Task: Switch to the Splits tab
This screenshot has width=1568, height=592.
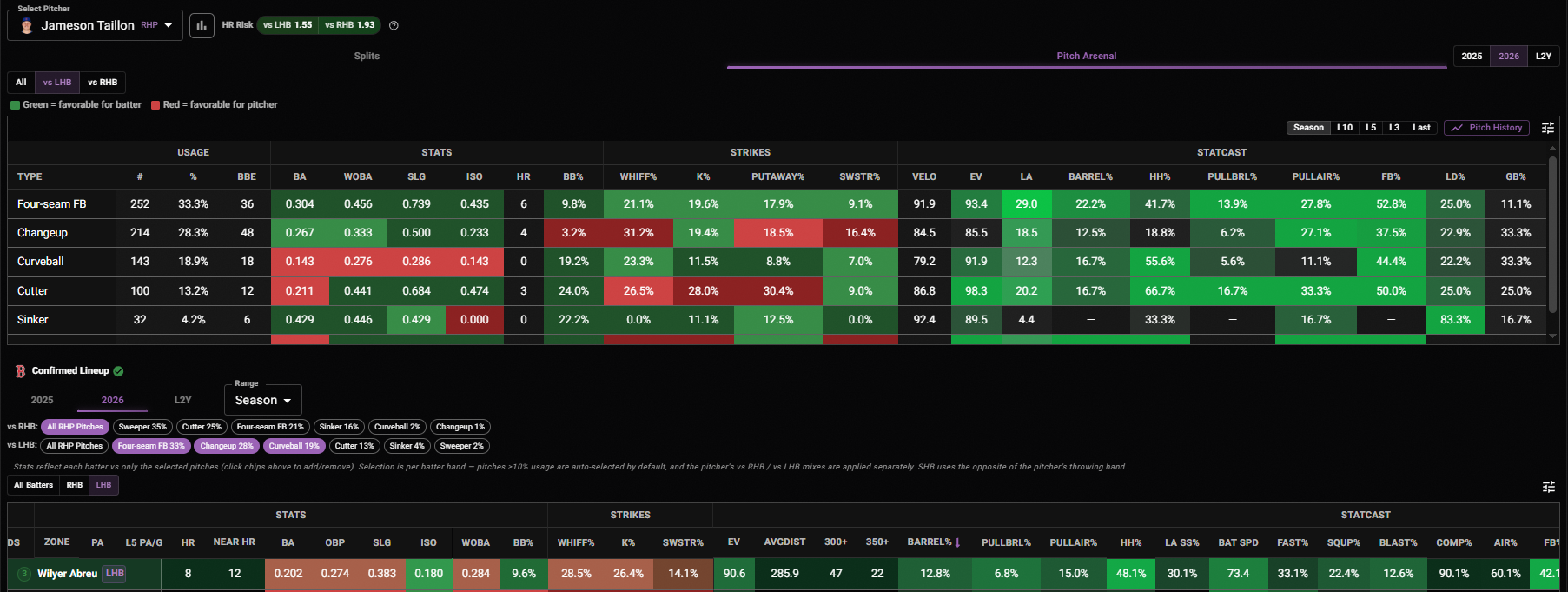Action: tap(367, 56)
